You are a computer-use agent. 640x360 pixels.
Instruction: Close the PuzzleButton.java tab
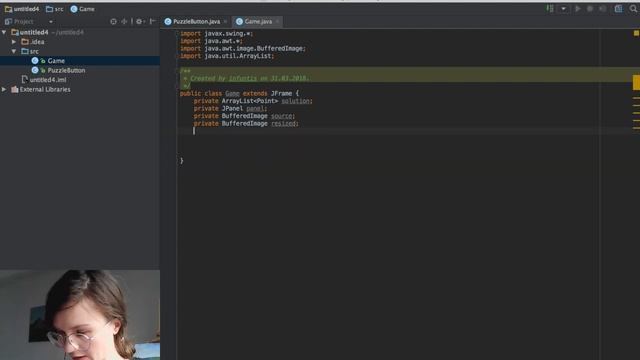225,22
